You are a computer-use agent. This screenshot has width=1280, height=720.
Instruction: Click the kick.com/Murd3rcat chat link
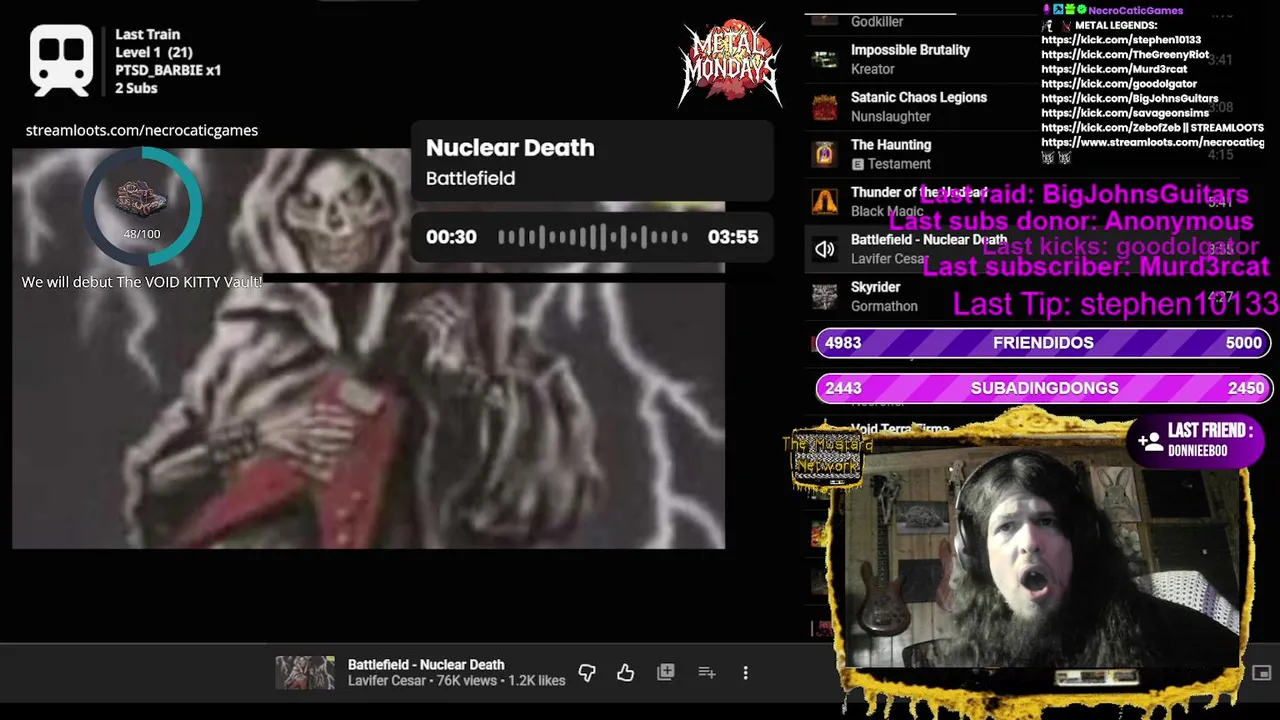coord(1114,70)
